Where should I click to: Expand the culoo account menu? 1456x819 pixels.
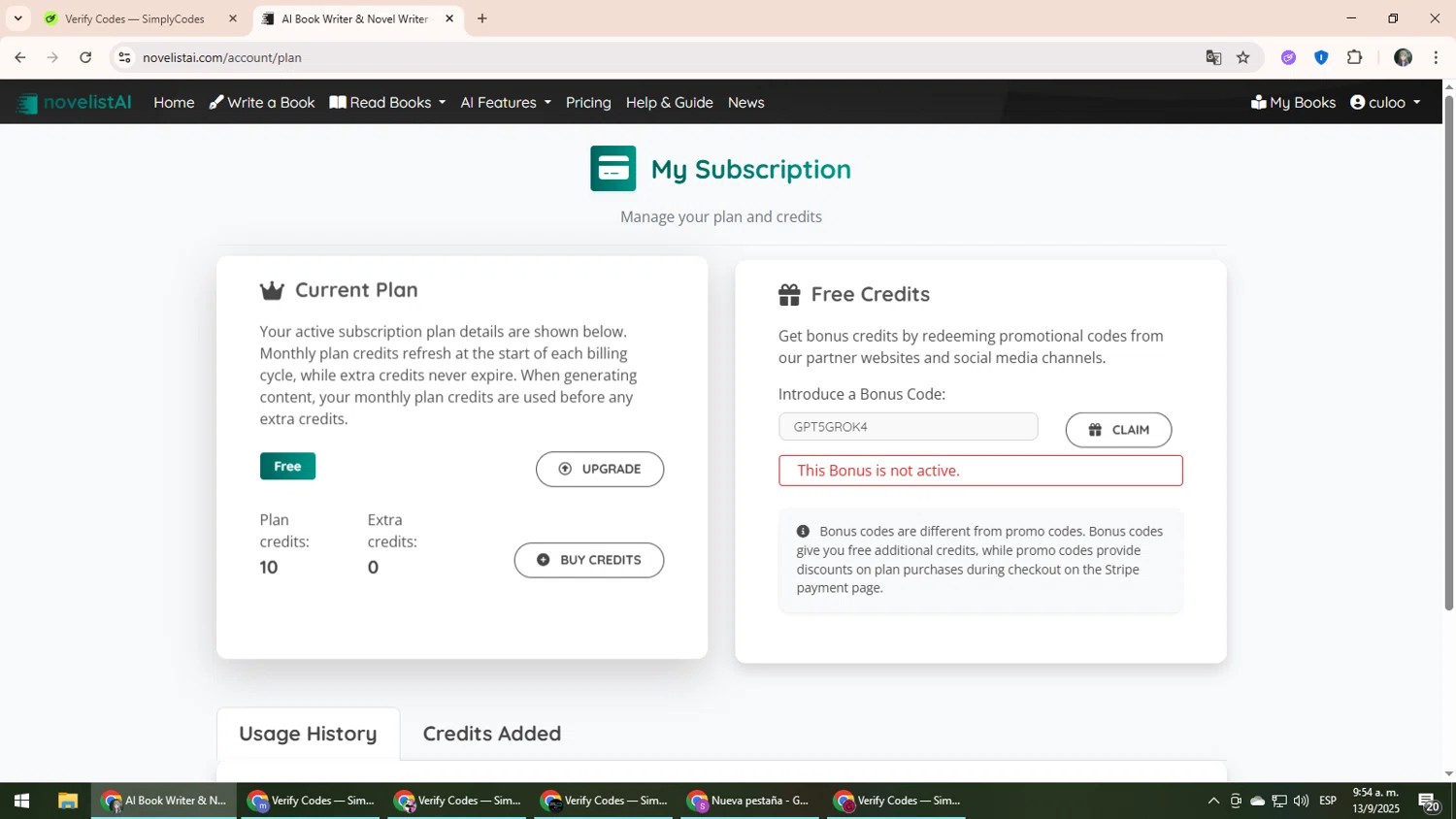click(x=1385, y=103)
